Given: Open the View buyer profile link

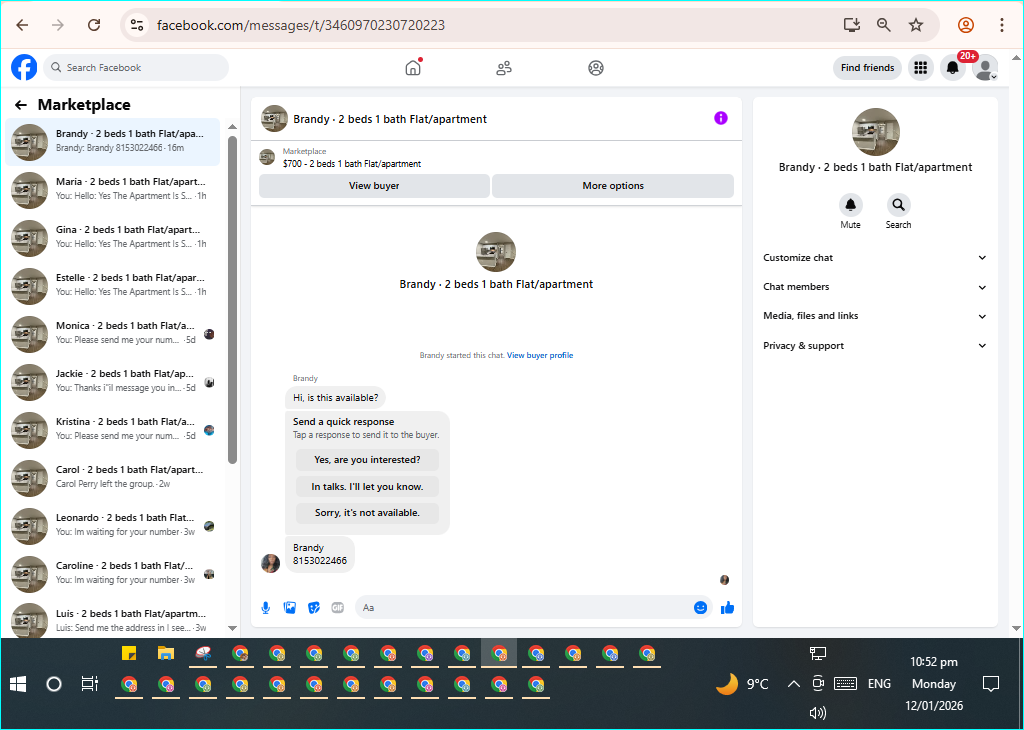Looking at the screenshot, I should pos(540,355).
